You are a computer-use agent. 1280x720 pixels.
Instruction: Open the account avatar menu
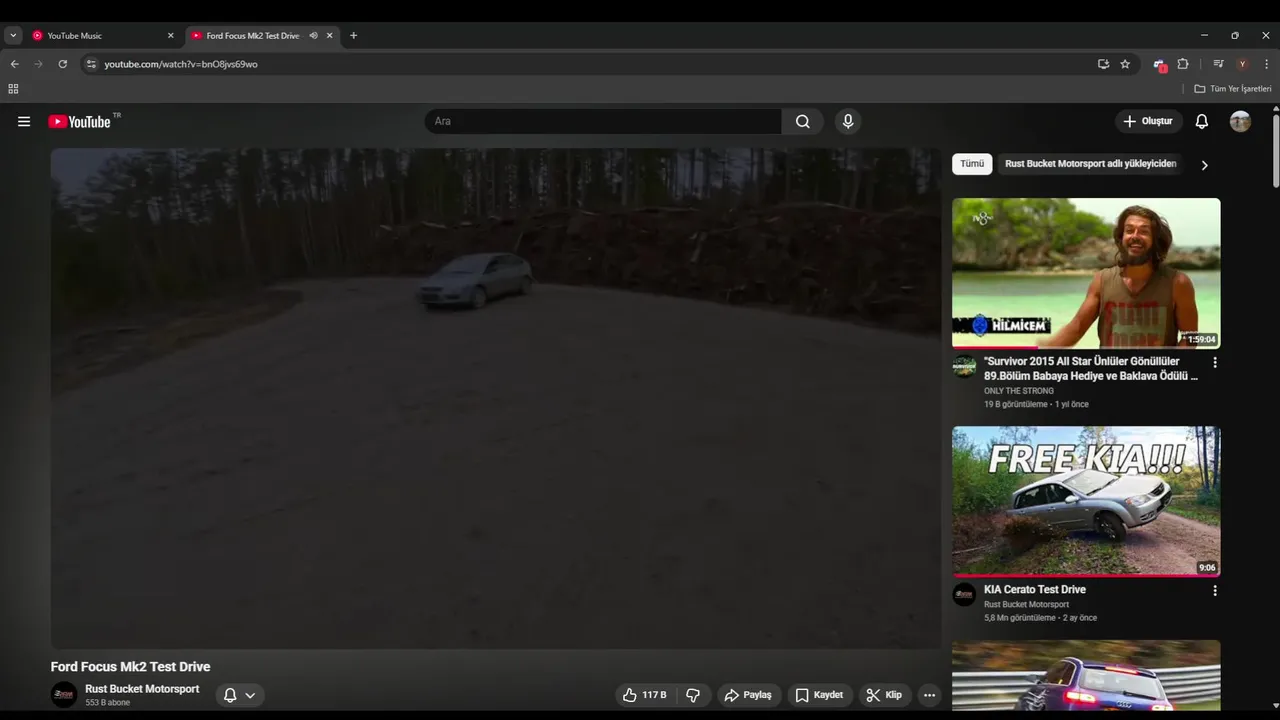tap(1240, 121)
